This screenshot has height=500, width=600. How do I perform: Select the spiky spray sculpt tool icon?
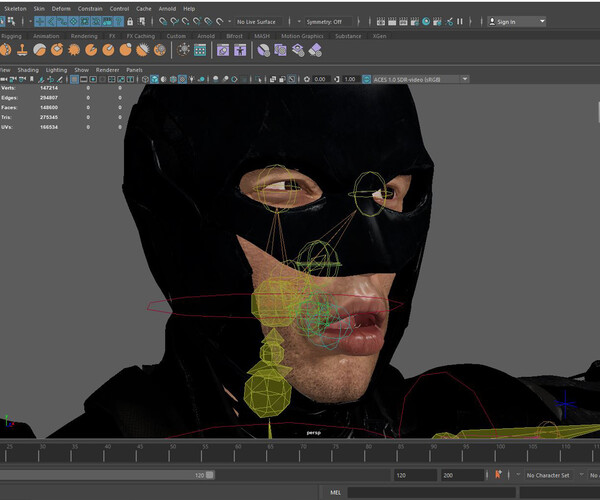74,50
